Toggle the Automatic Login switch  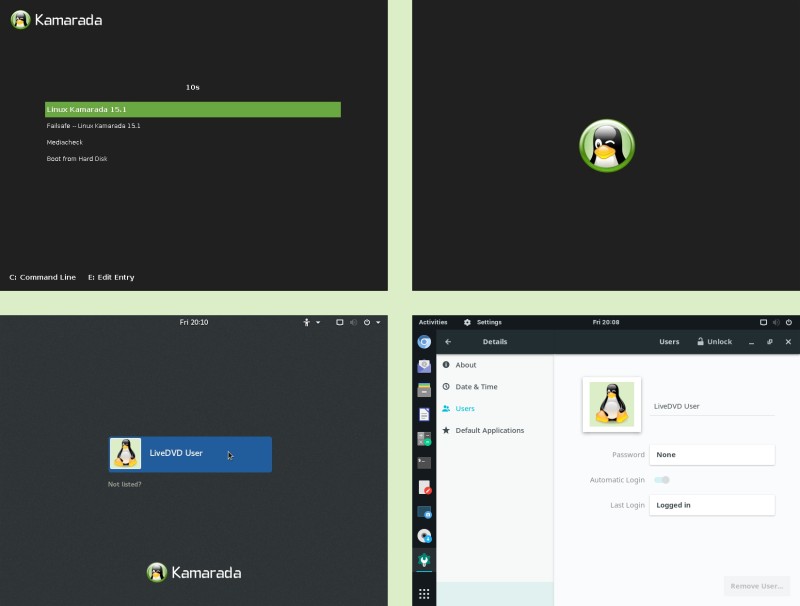(x=662, y=479)
